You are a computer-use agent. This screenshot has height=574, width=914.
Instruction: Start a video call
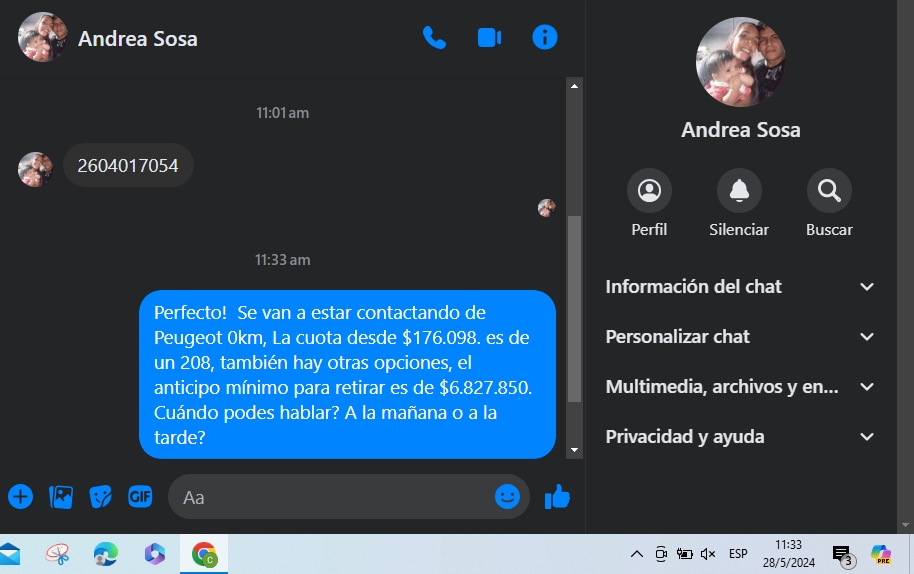click(x=490, y=38)
